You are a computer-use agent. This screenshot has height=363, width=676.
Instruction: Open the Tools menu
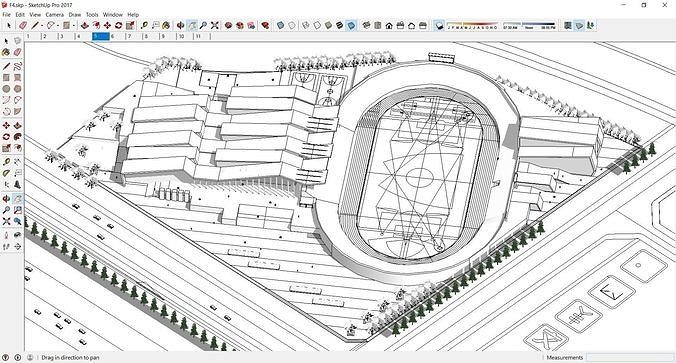tap(92, 14)
